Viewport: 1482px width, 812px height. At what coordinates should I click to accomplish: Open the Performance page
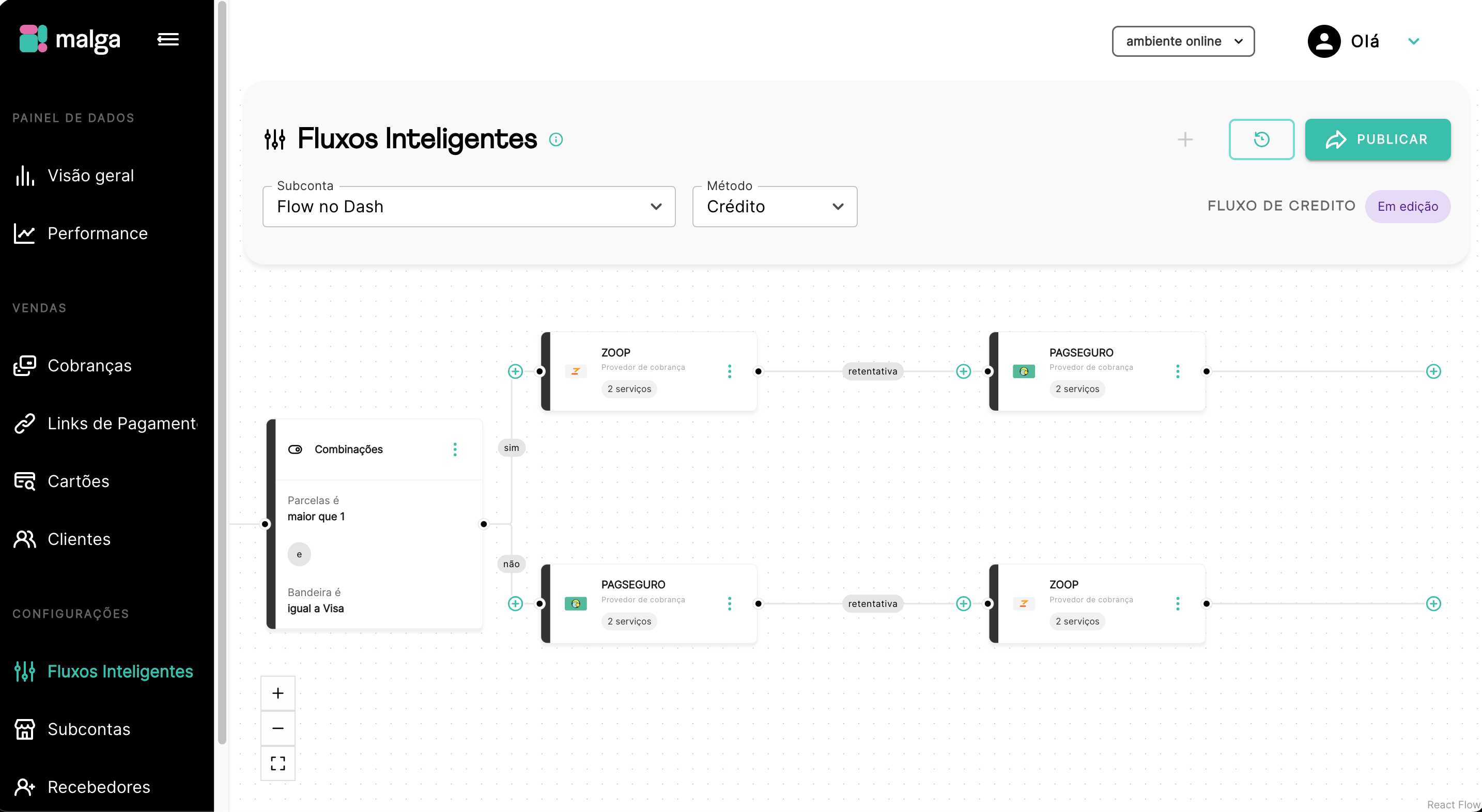pos(97,233)
